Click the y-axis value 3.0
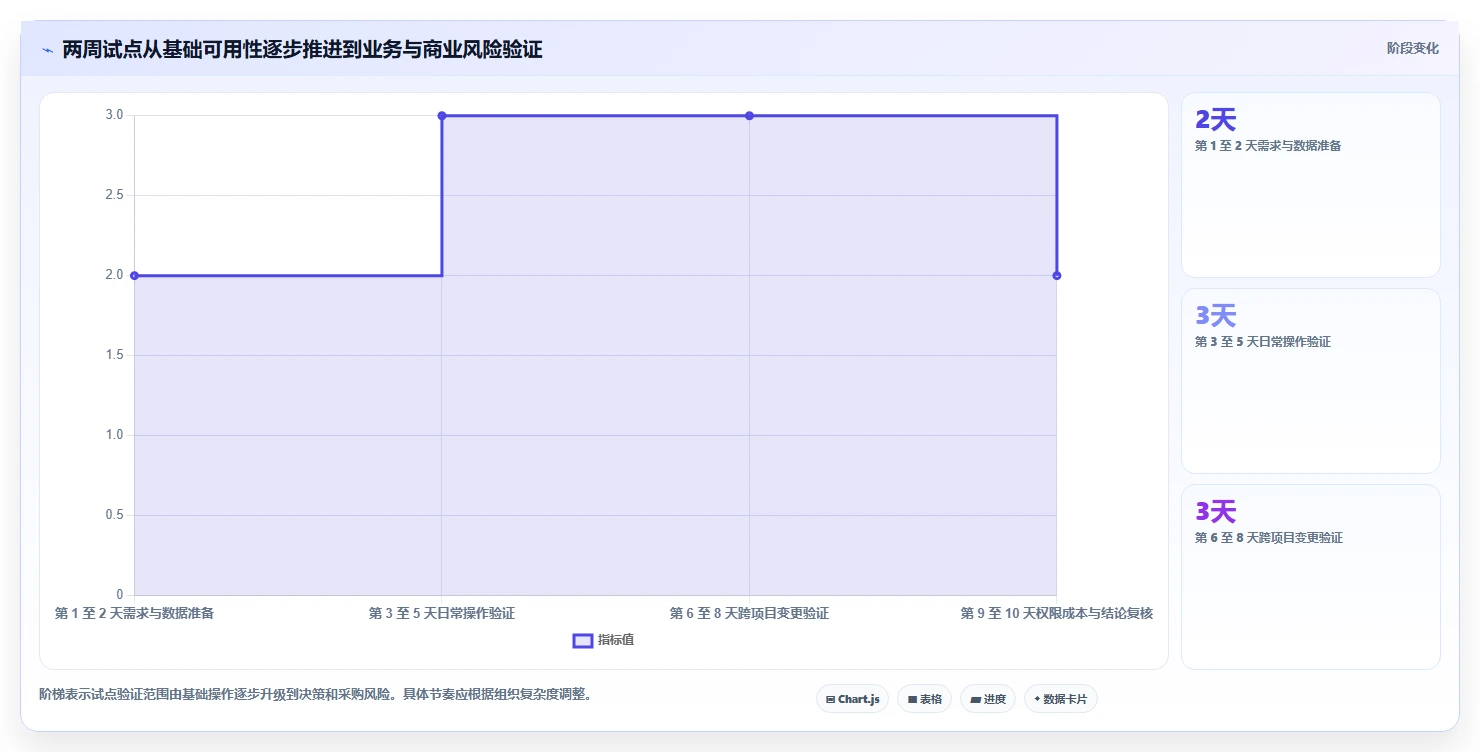 coord(114,115)
